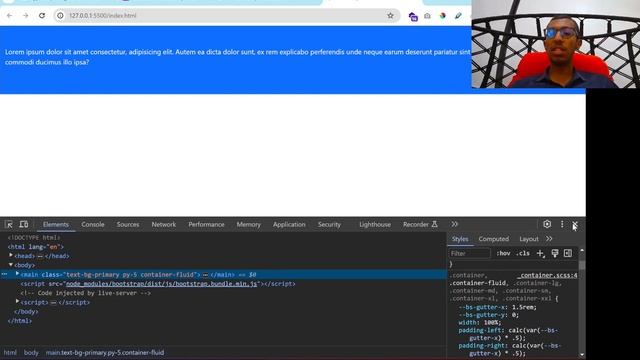Click the html breadcrumb item
640x360 pixels.
pos(10,353)
